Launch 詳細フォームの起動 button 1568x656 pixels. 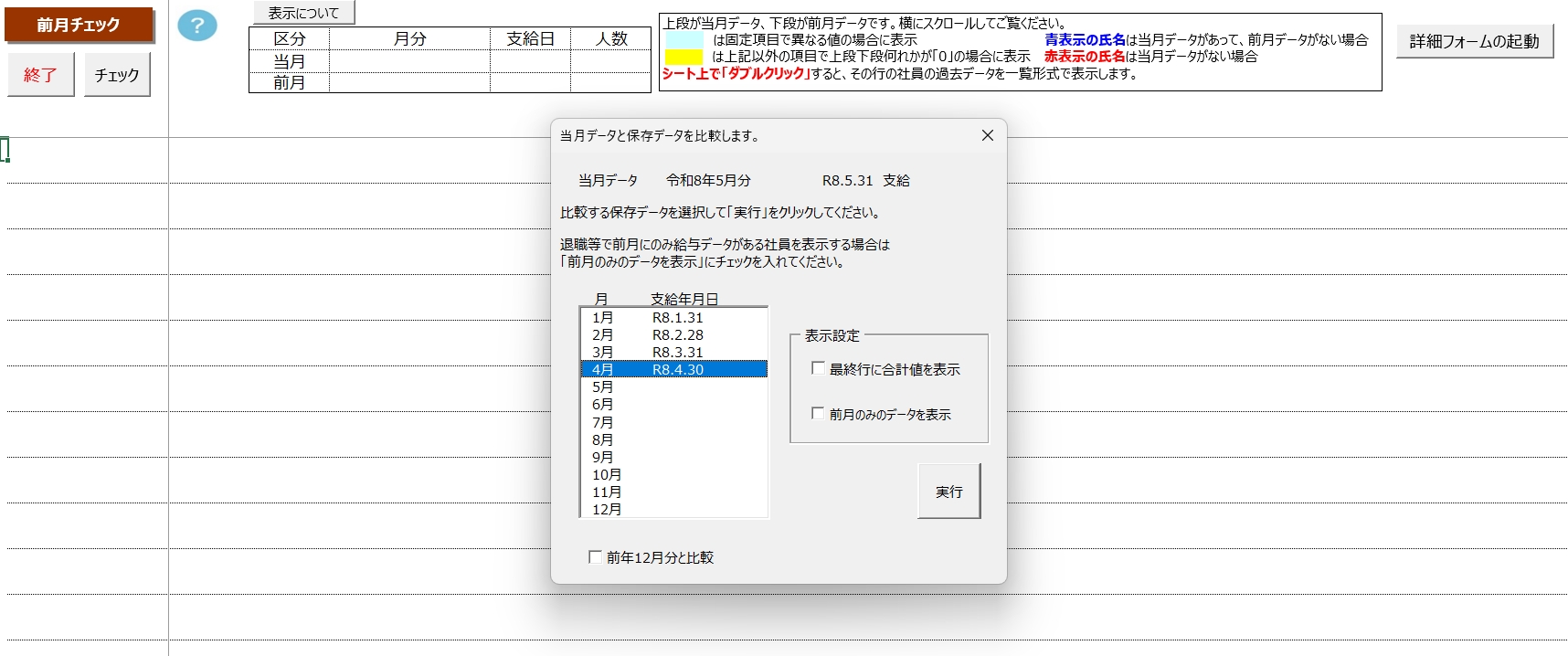tap(1474, 41)
